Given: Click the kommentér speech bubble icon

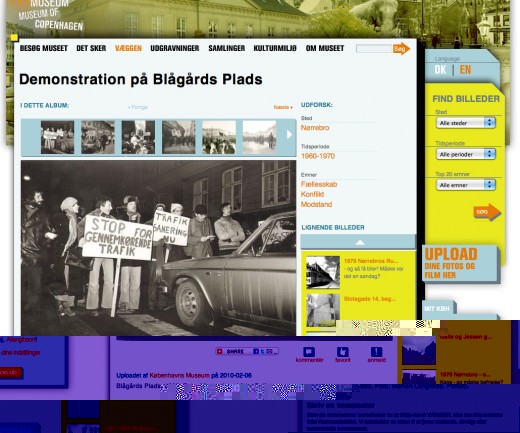Looking at the screenshot, I should pyautogui.click(x=309, y=352).
